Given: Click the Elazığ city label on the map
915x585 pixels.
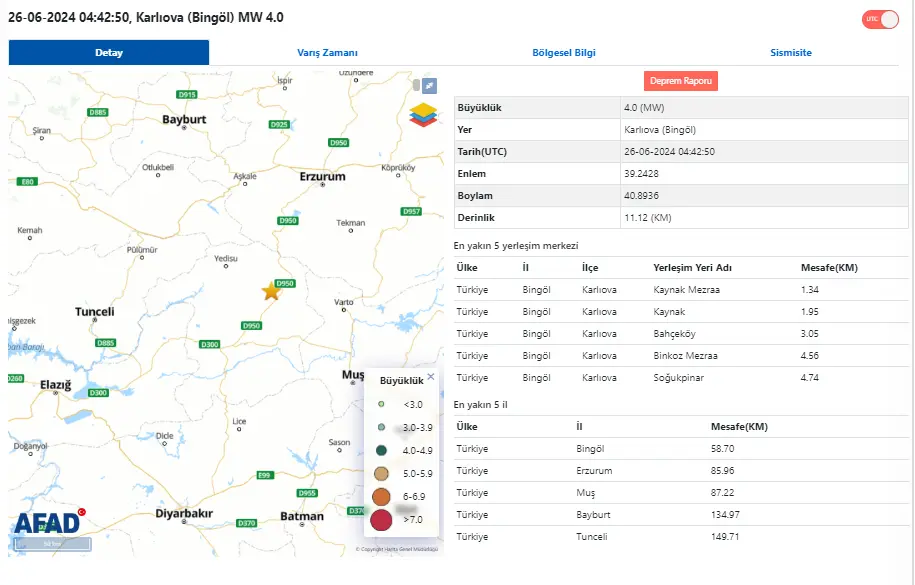Looking at the screenshot, I should click(55, 385).
